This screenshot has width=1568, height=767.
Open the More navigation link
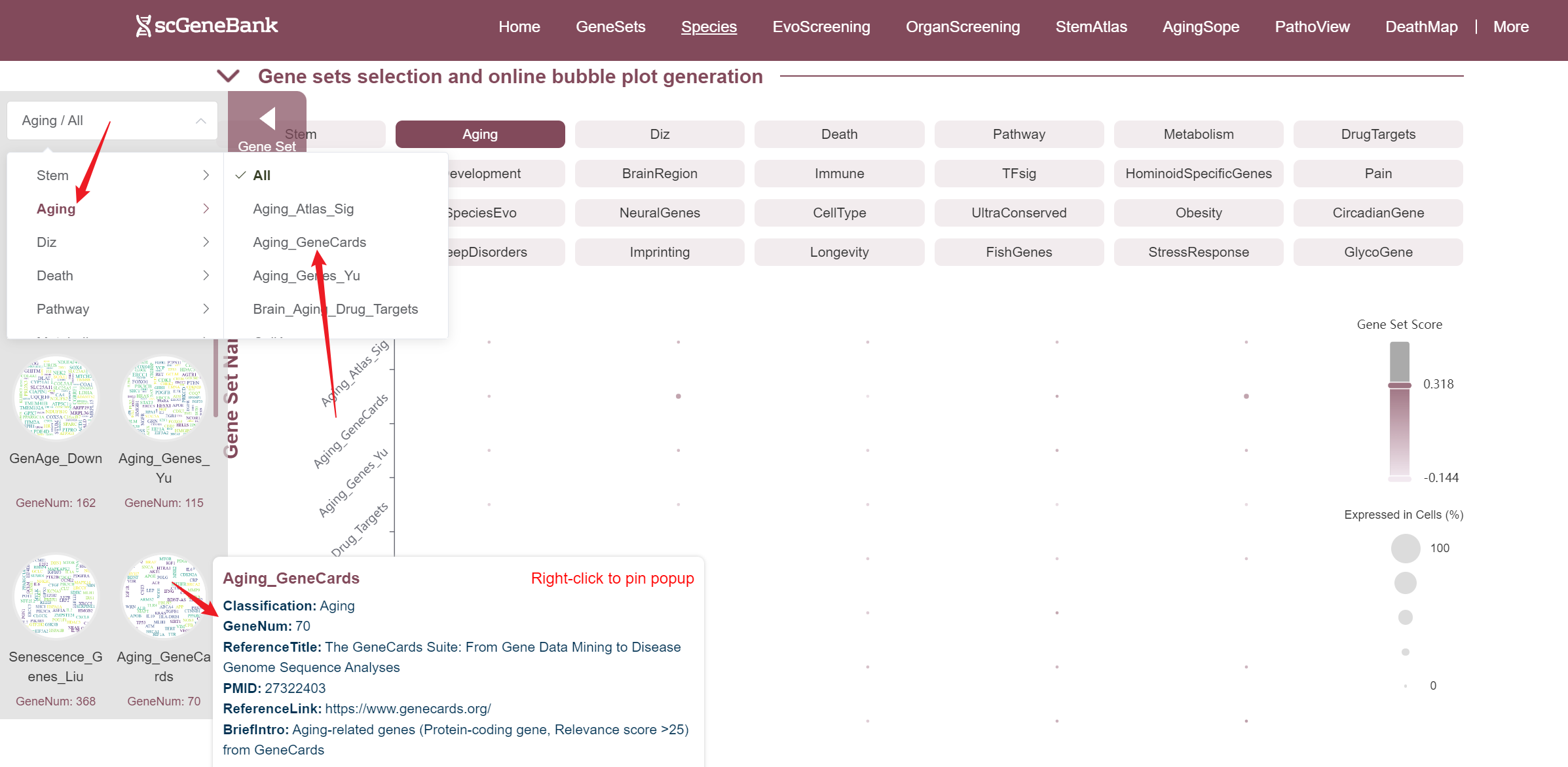1511,27
